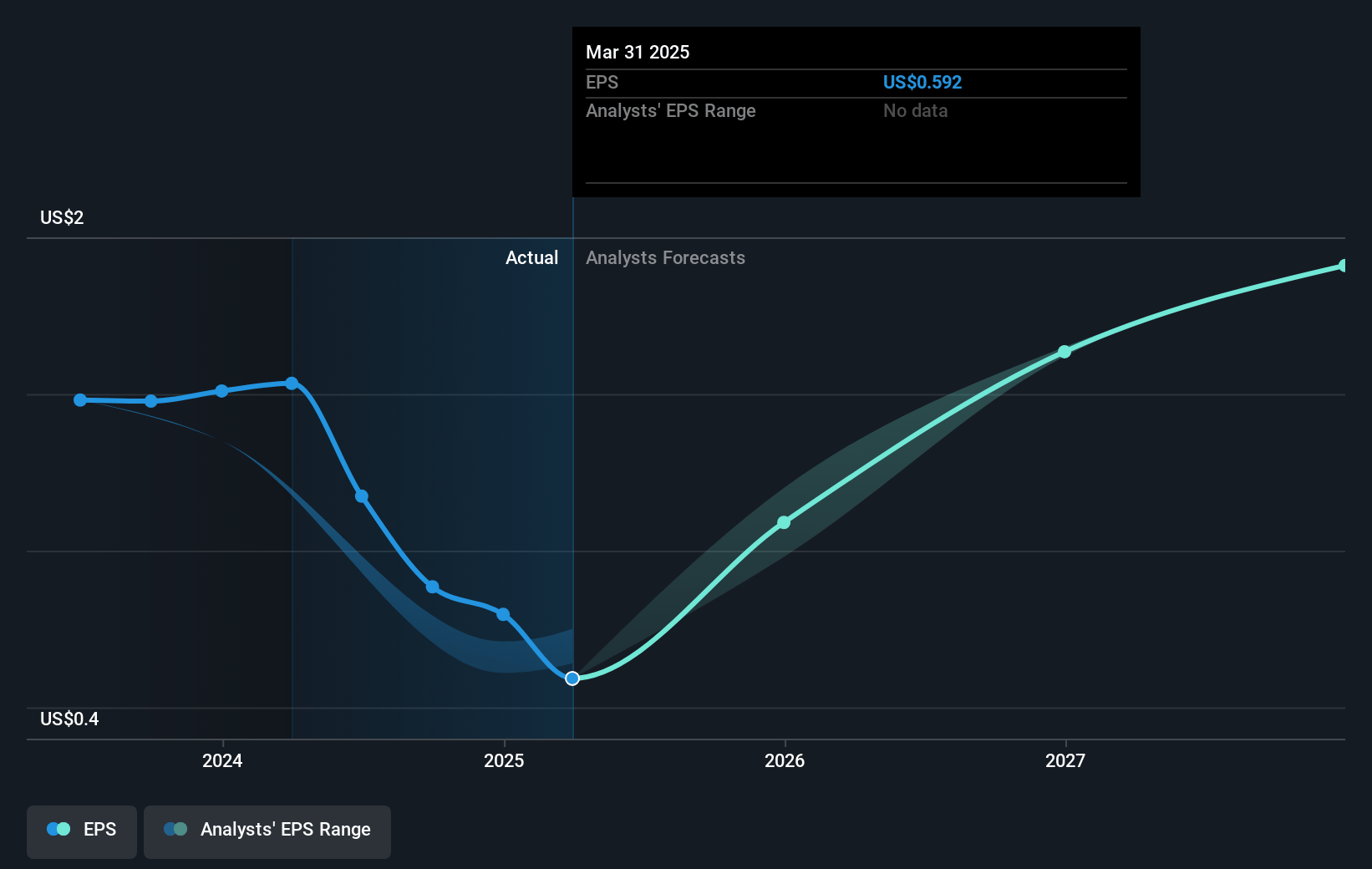Click the 'No data' value in tooltip
Viewport: 1372px width, 869px height.
[x=915, y=110]
